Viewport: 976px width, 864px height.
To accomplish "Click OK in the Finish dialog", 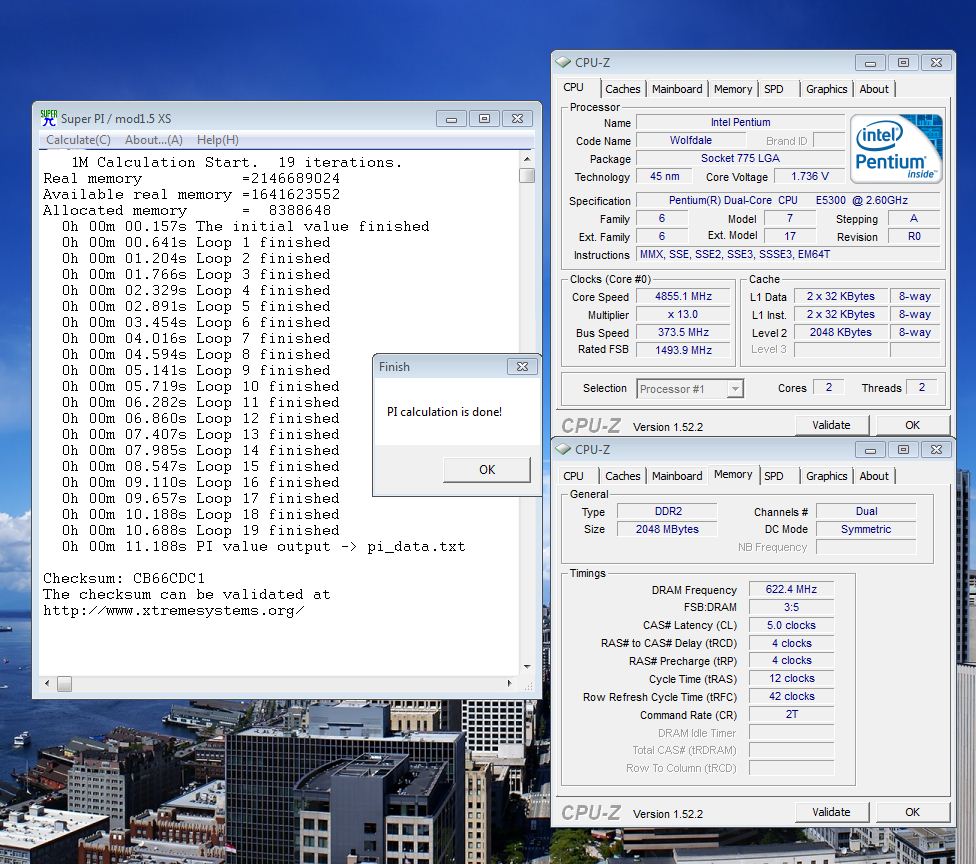I will 487,469.
